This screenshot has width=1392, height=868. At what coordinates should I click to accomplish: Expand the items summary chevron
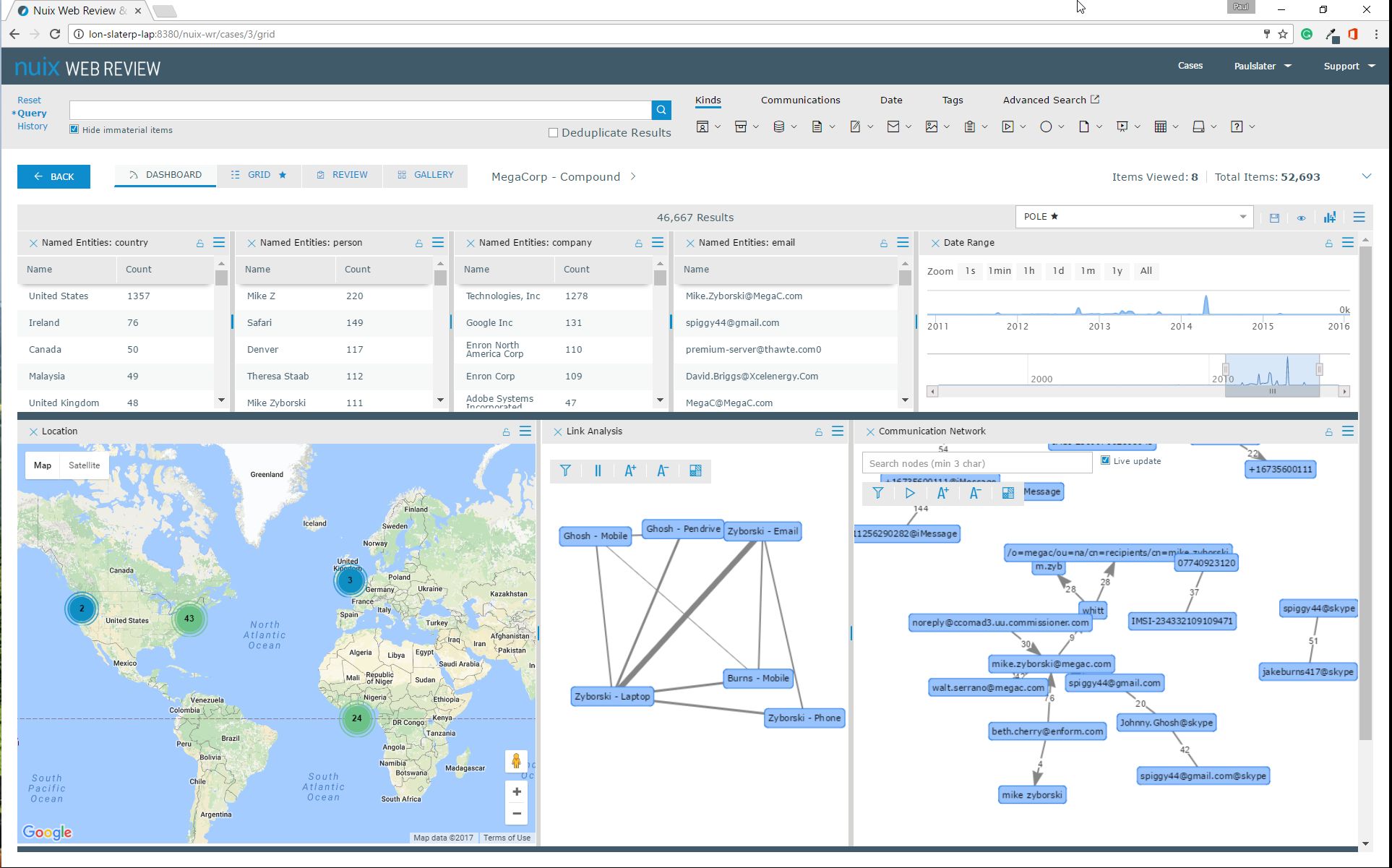[1366, 176]
